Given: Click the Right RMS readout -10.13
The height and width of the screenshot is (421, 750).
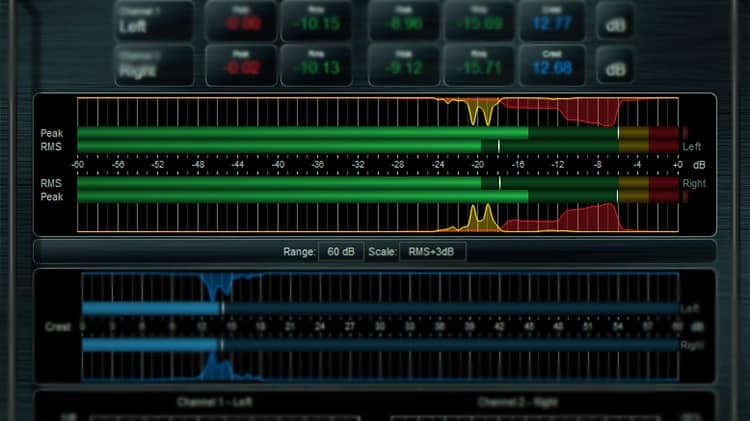Looking at the screenshot, I should [316, 66].
